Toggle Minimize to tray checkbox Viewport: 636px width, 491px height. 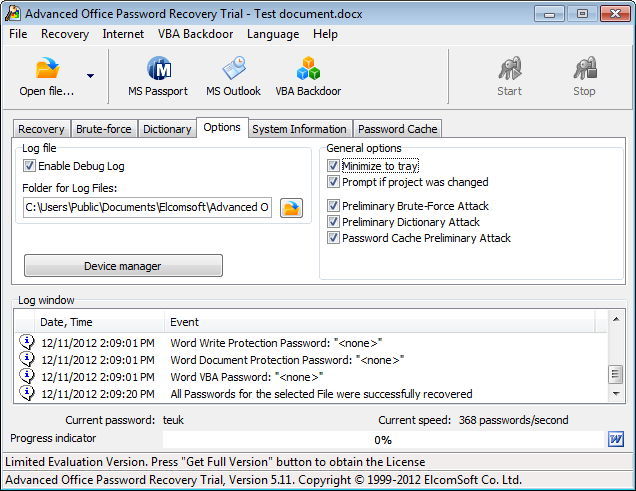pos(333,166)
